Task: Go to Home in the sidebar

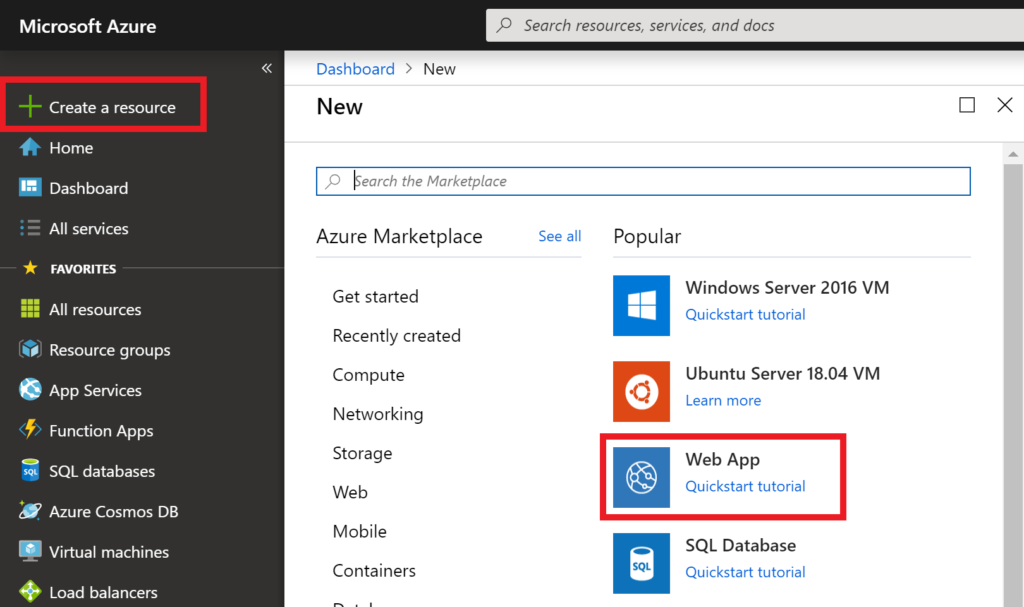Action: point(71,148)
